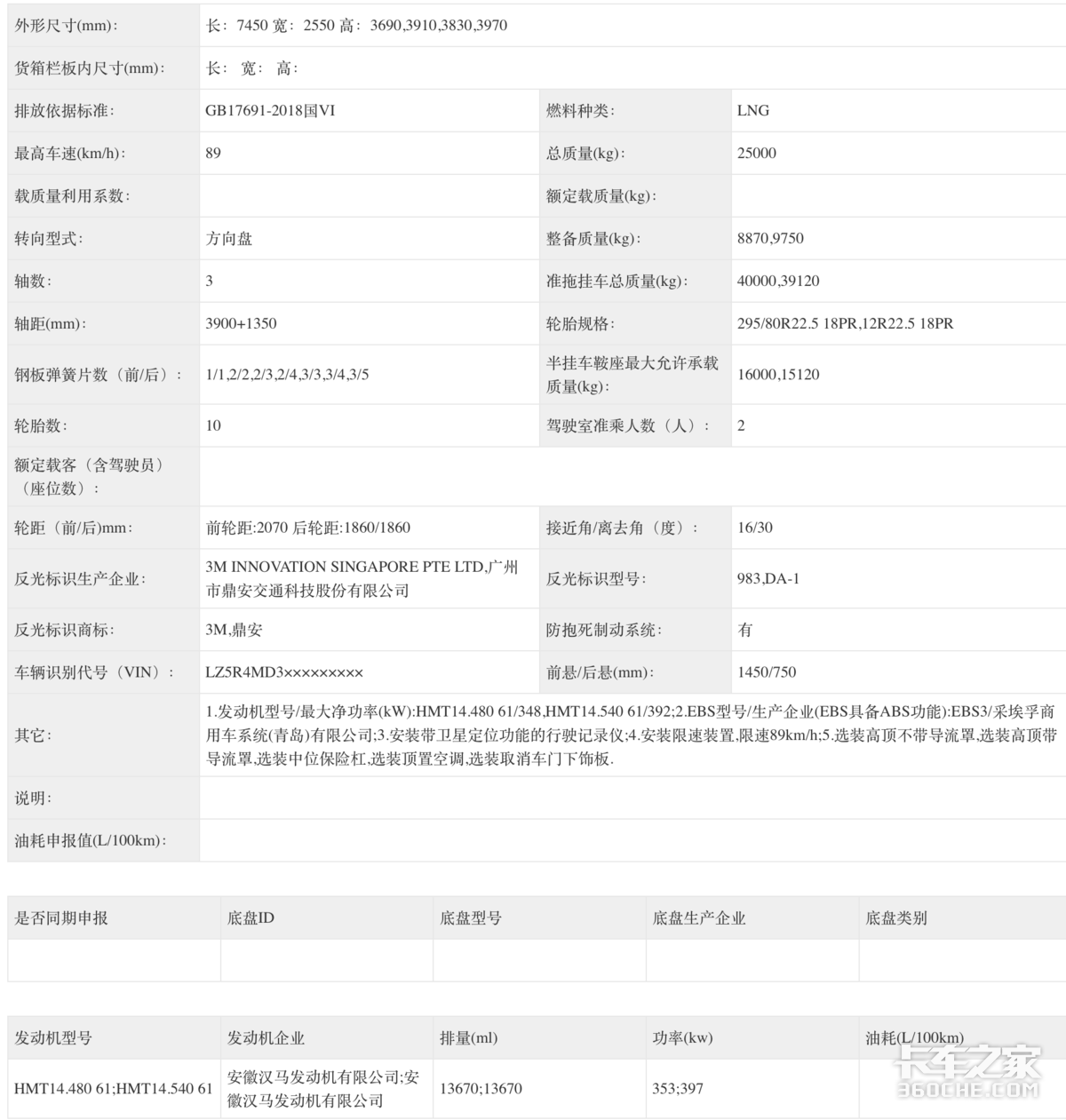Click the 总质量 25000 cell
Viewport: 1066px width, 1120px height.
757,154
